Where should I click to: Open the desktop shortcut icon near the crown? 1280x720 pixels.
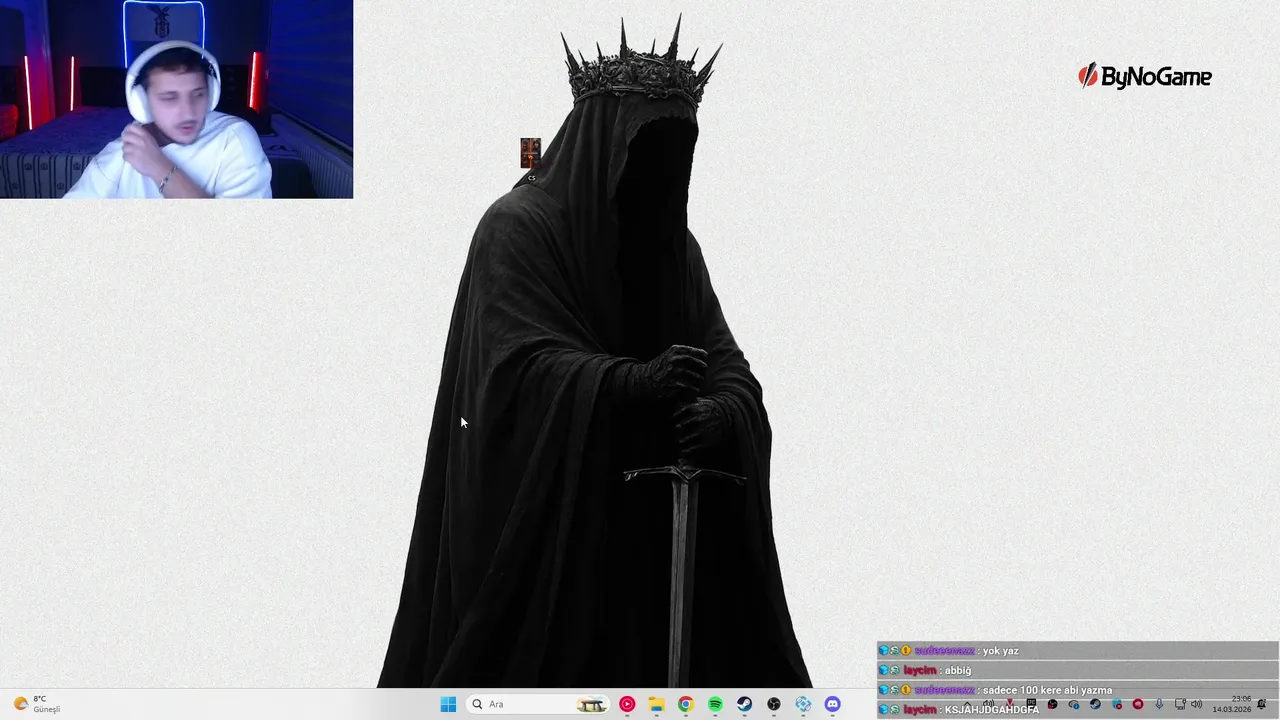[x=530, y=158]
